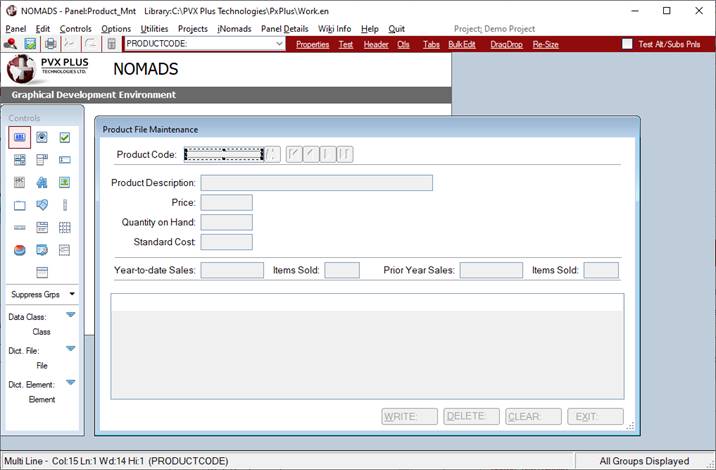Open the PRODUCTCODE: control selector dropdown

[x=279, y=44]
